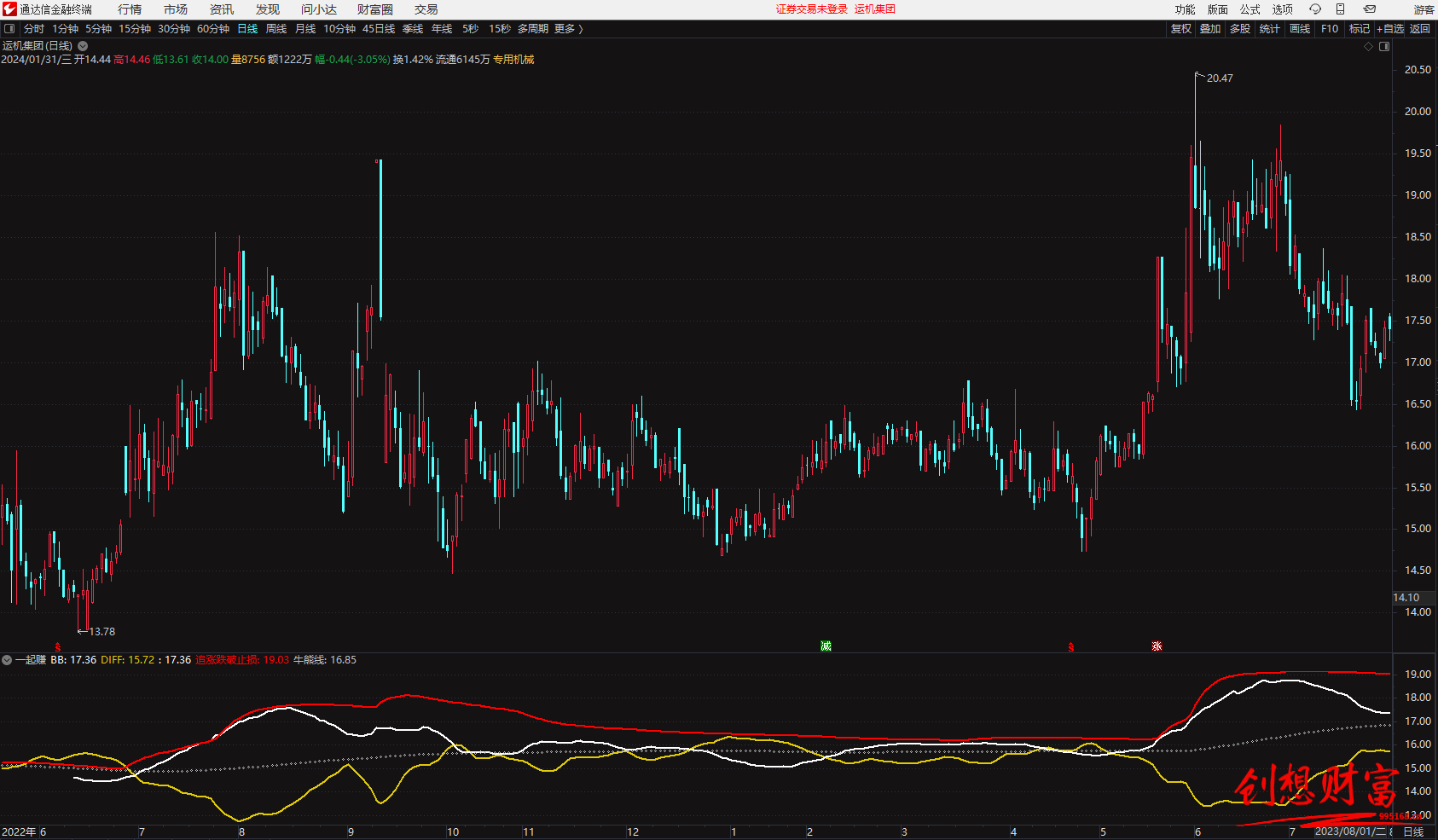Click the 标记 mark button
The width and height of the screenshot is (1438, 840).
(1360, 29)
